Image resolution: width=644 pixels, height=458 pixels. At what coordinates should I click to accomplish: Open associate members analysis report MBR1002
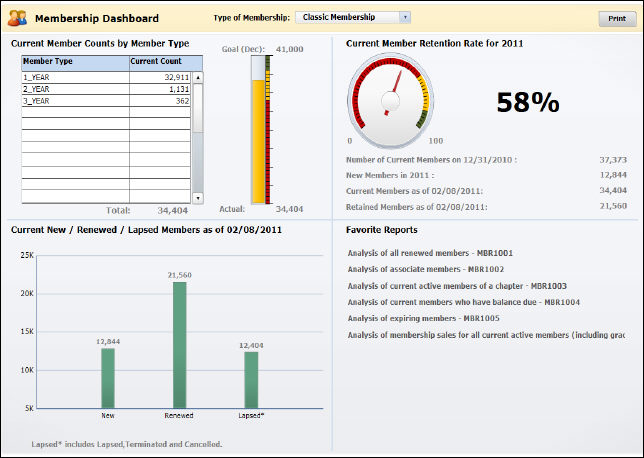(425, 270)
